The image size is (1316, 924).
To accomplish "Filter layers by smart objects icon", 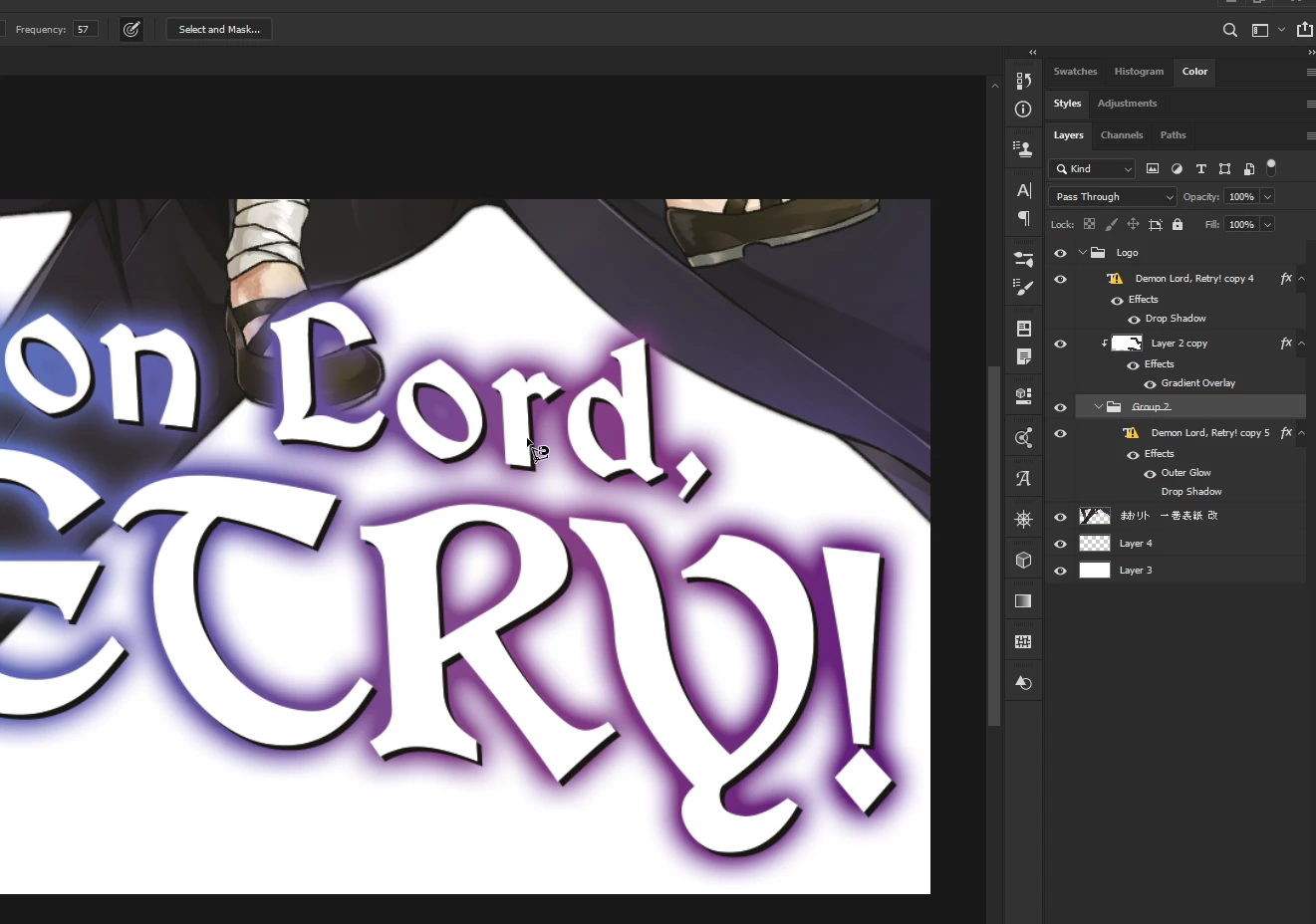I will [1248, 169].
